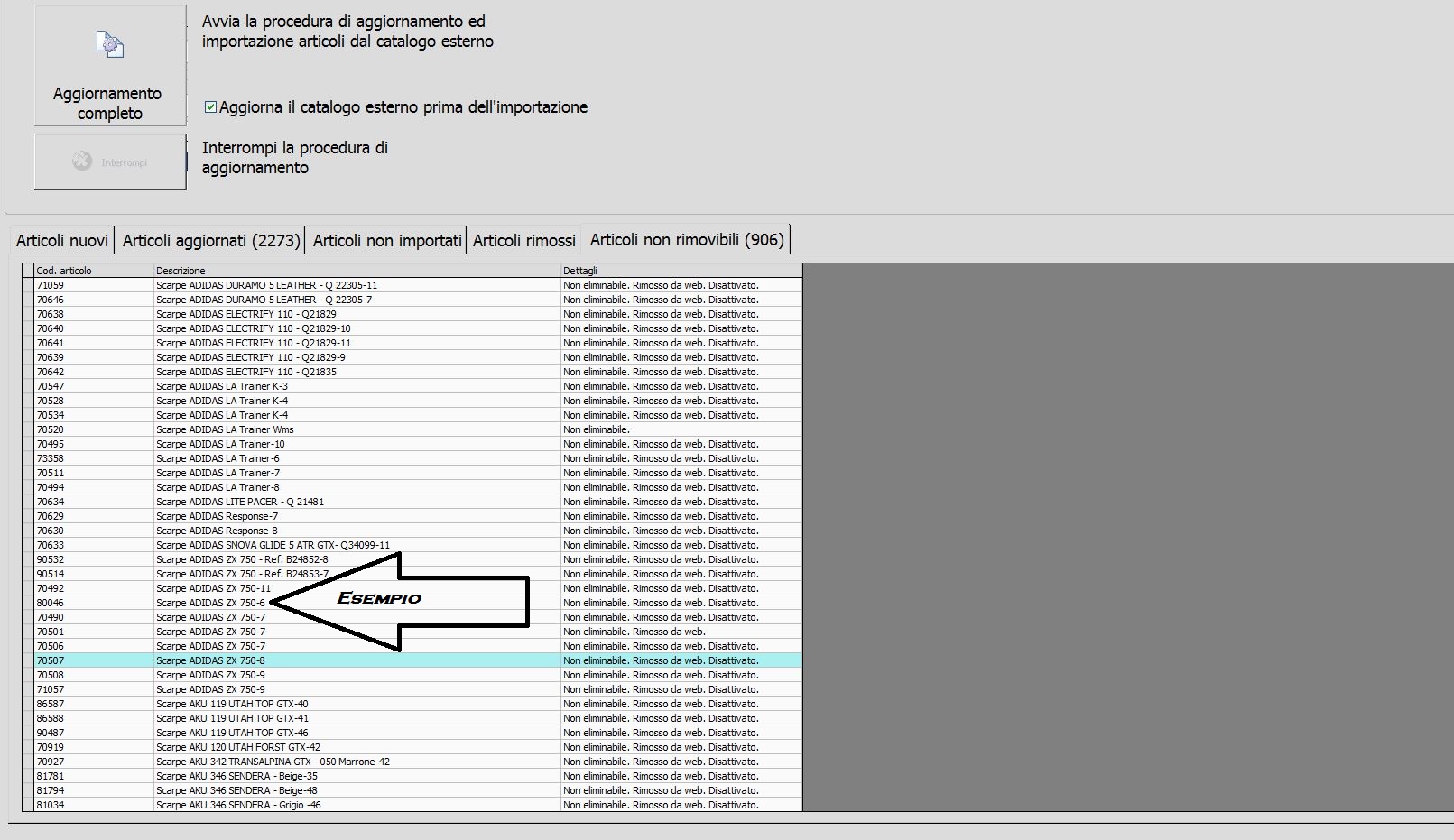This screenshot has height=840, width=1454.
Task: Click article code 70492
Action: 51,588
